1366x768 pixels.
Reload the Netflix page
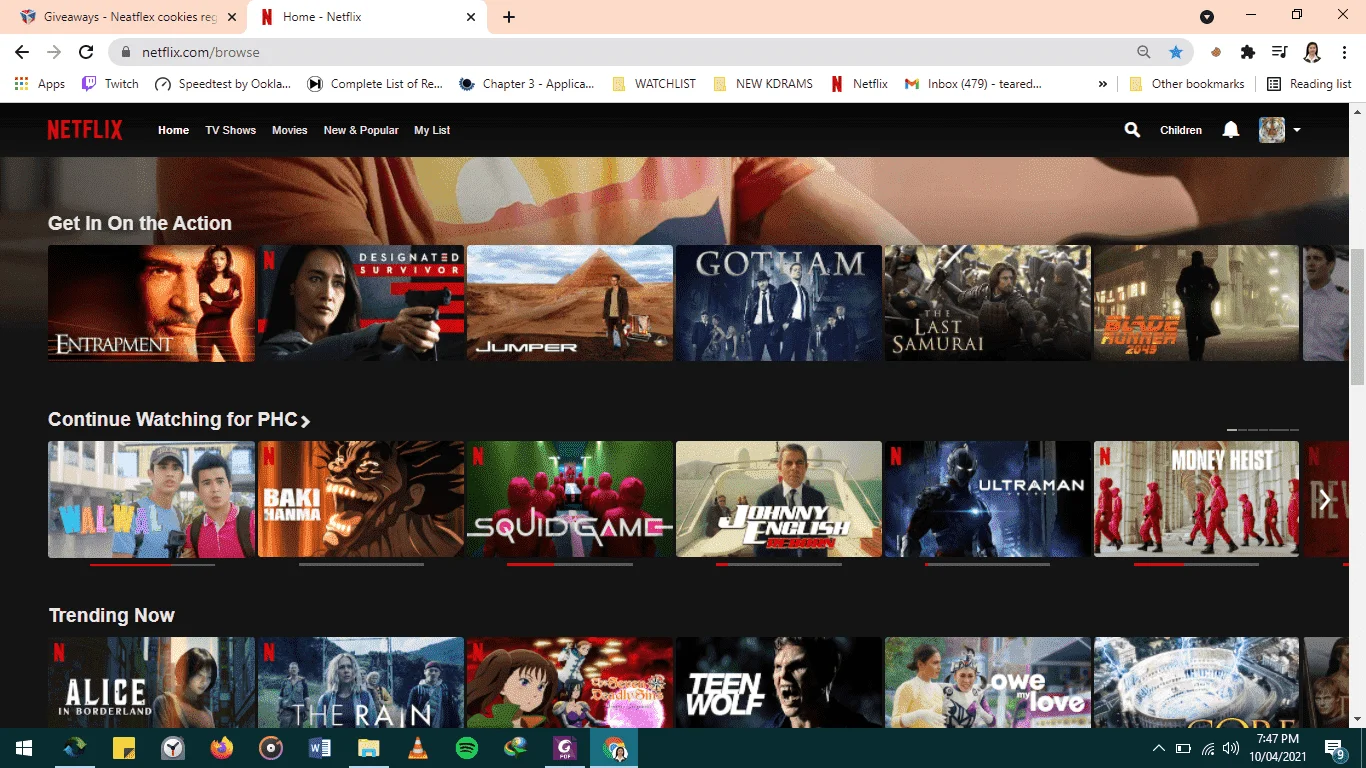coord(86,52)
